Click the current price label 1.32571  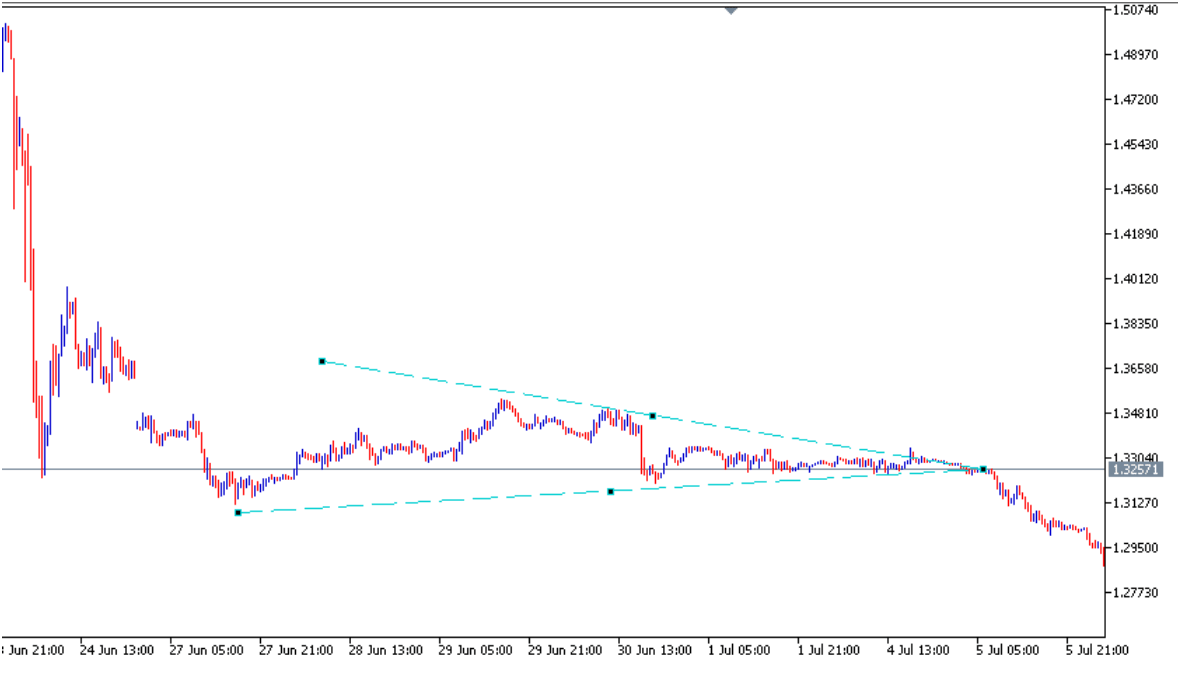[x=1135, y=469]
